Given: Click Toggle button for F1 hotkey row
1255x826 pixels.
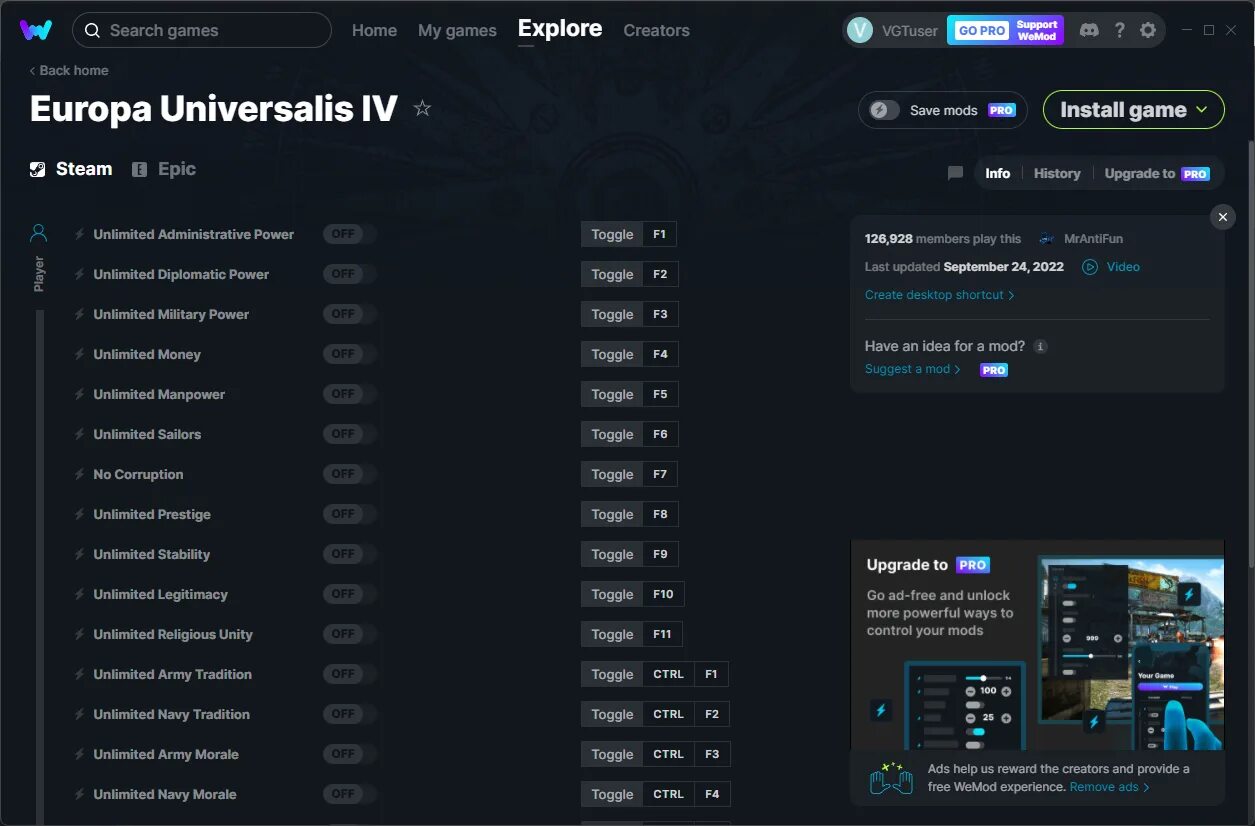Looking at the screenshot, I should pyautogui.click(x=612, y=234).
